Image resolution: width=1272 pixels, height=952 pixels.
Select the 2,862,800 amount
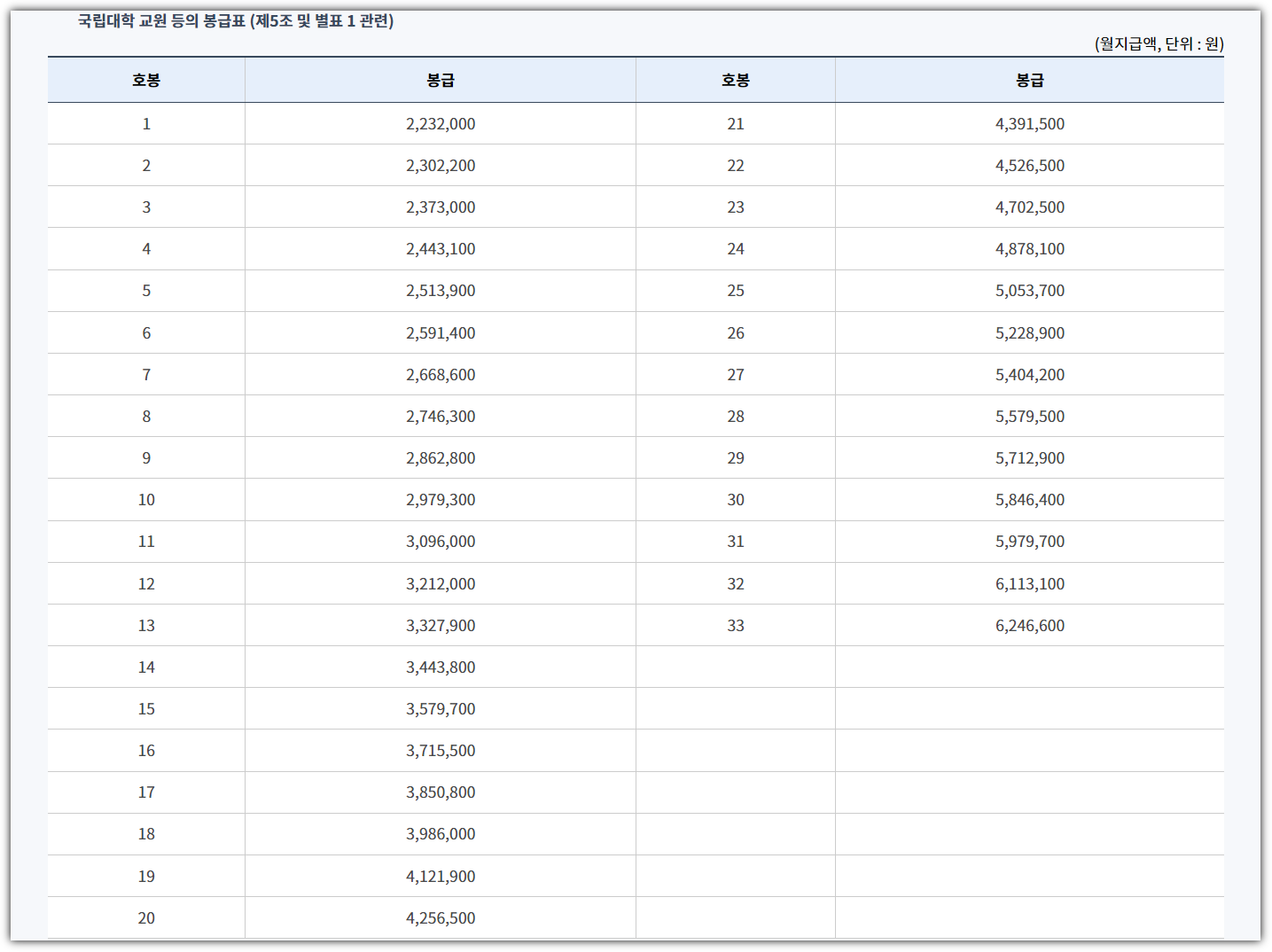[x=441, y=458]
